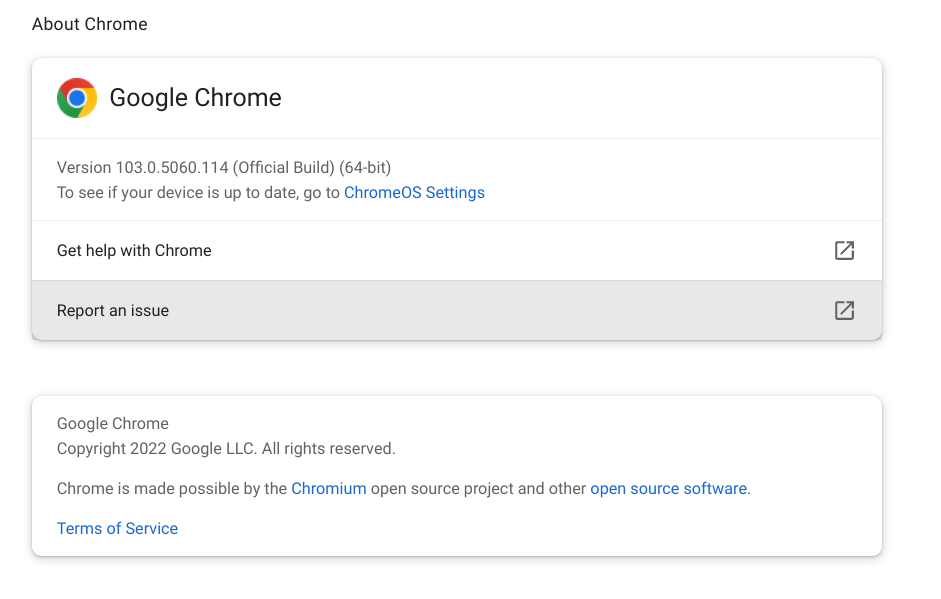Click 'open source project and other' text
Screen dimensions: 941x599
coord(478,489)
